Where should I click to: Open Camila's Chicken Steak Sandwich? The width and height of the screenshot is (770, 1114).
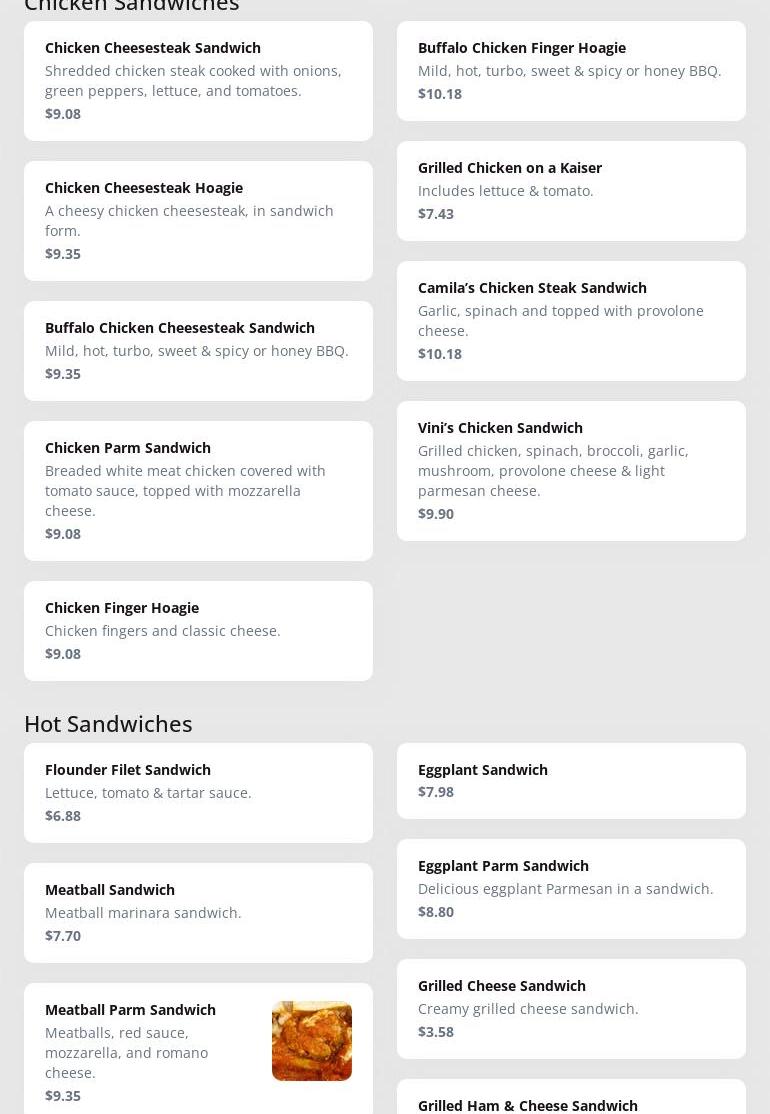570,320
